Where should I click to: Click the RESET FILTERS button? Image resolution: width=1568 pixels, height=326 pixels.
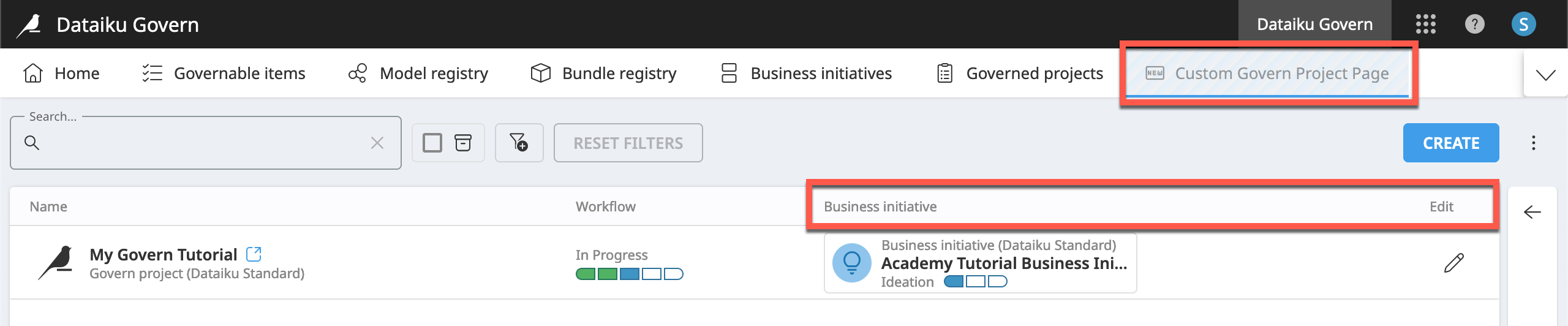(628, 143)
